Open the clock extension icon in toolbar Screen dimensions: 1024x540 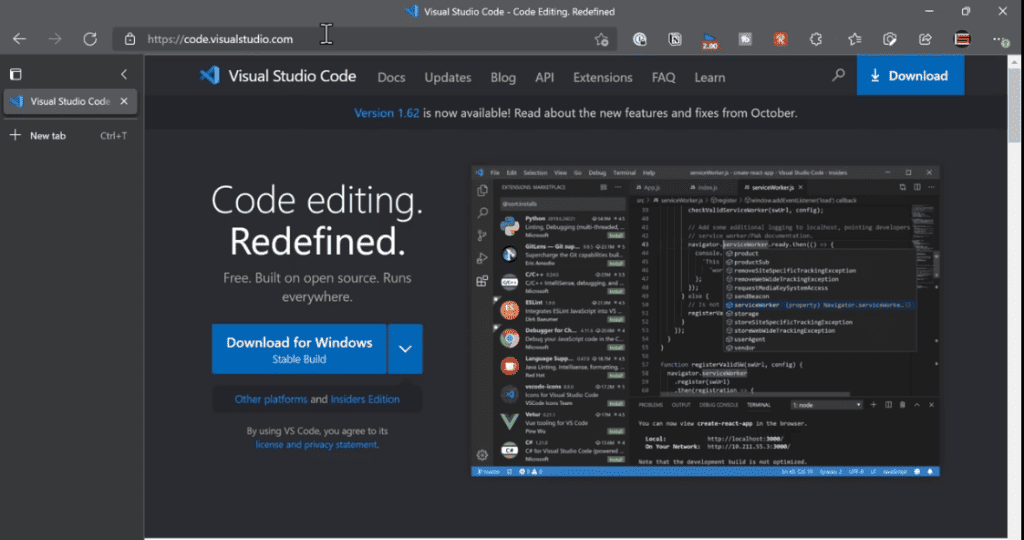[x=639, y=39]
